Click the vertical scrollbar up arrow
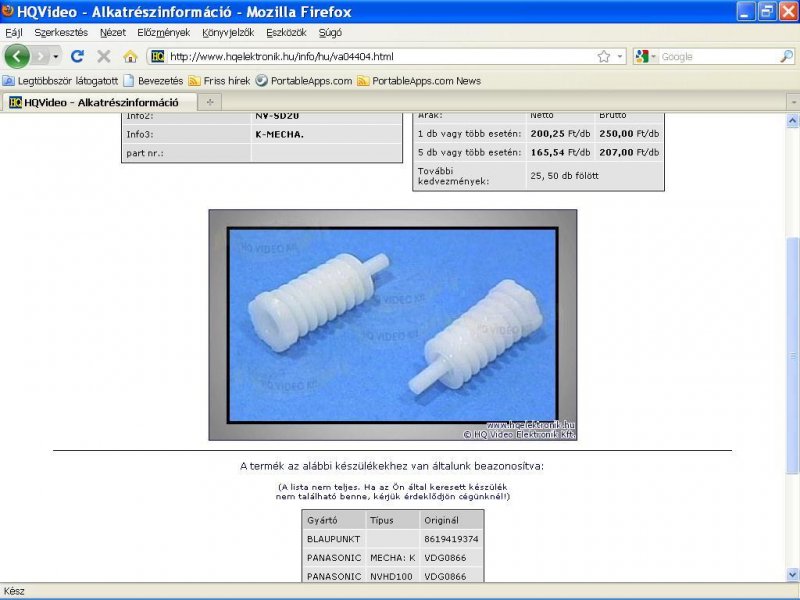The image size is (800, 600). coord(792,120)
